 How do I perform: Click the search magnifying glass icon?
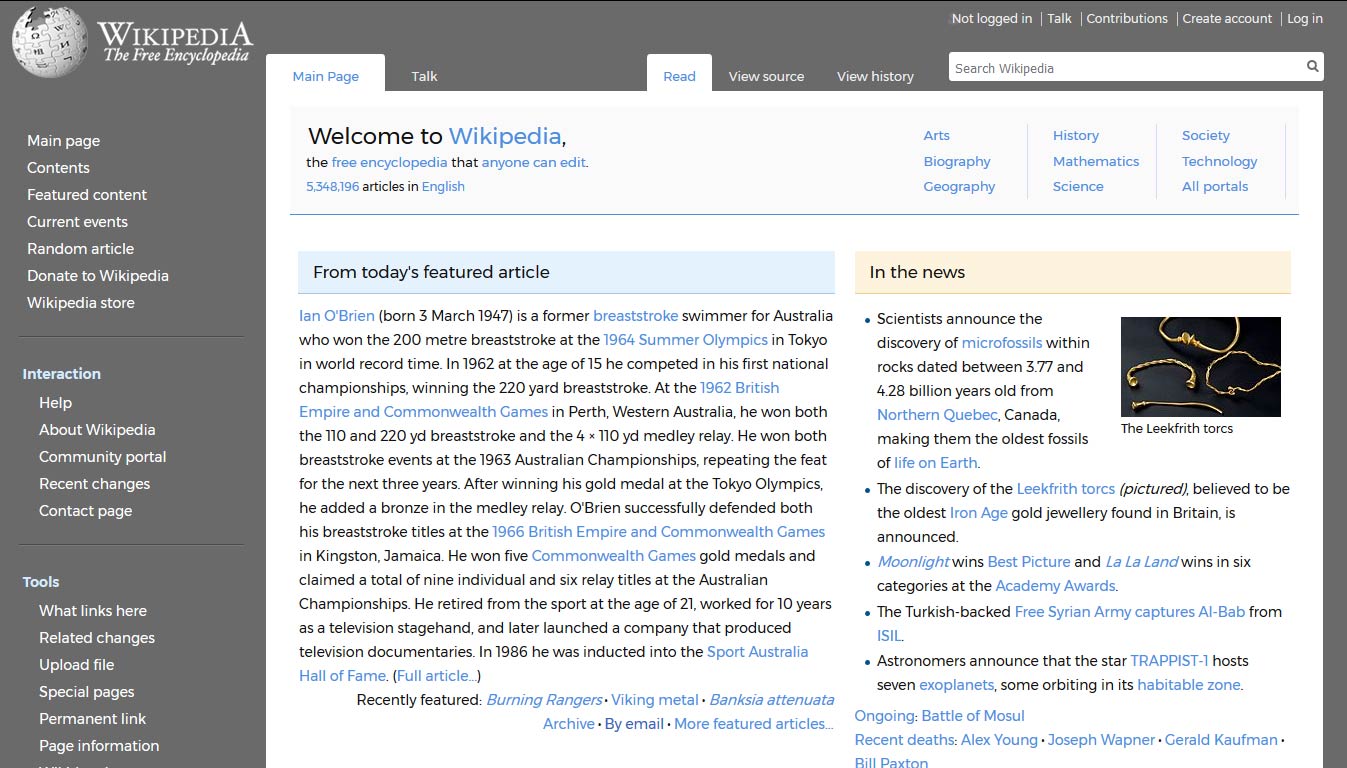[1311, 66]
